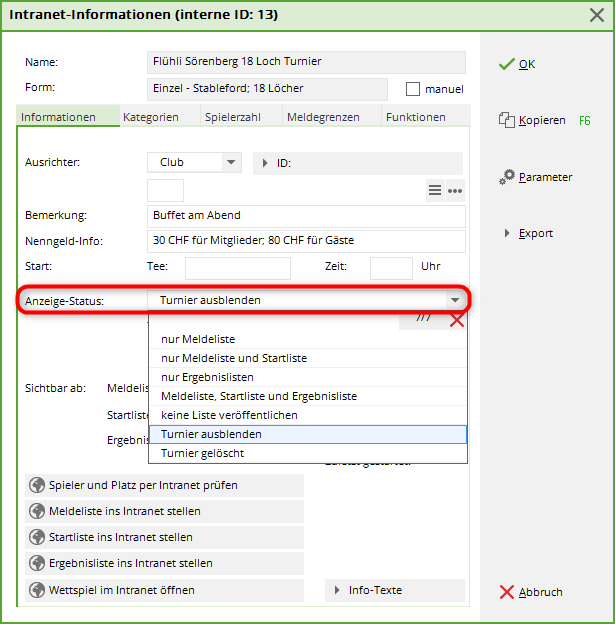Go to the Funktionen tab

pyautogui.click(x=426, y=117)
